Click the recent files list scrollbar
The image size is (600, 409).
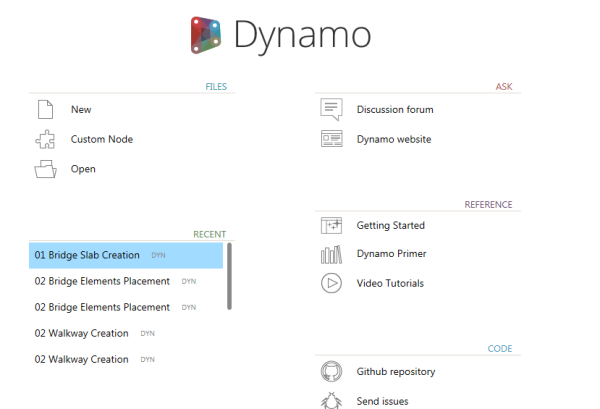click(x=229, y=276)
